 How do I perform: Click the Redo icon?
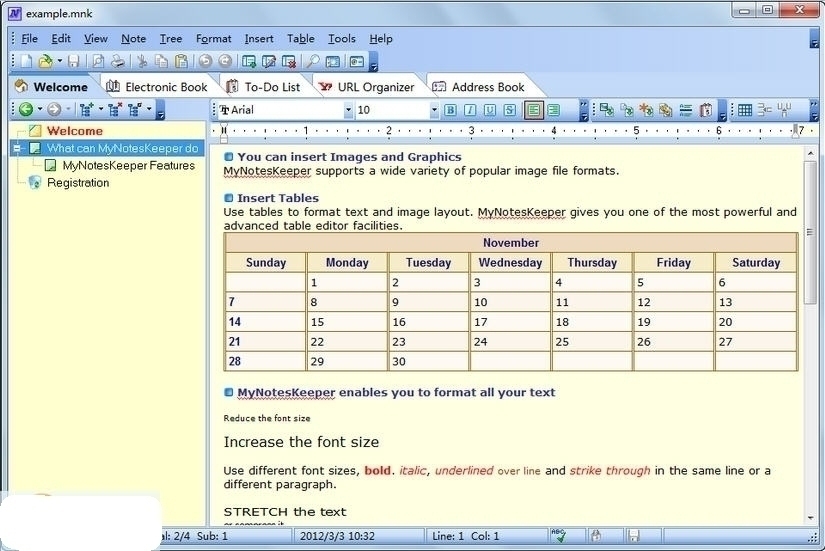(x=225, y=62)
